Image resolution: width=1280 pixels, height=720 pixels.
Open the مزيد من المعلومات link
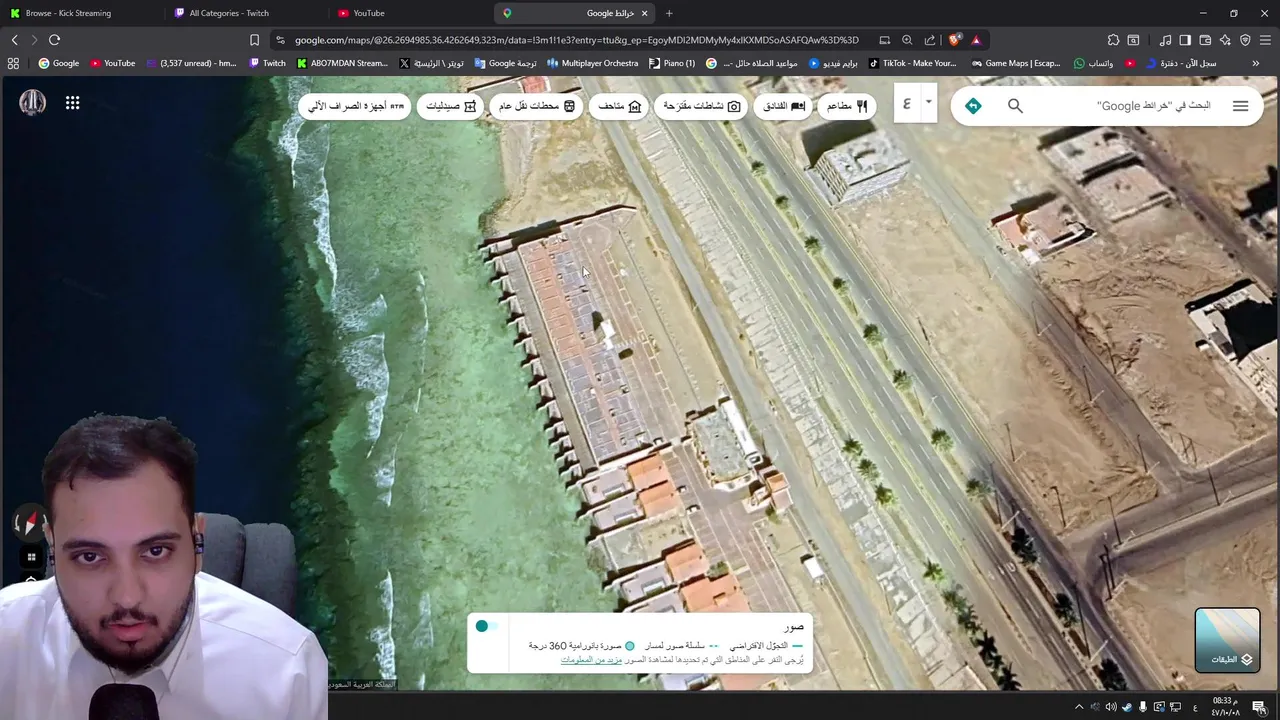[x=591, y=660]
